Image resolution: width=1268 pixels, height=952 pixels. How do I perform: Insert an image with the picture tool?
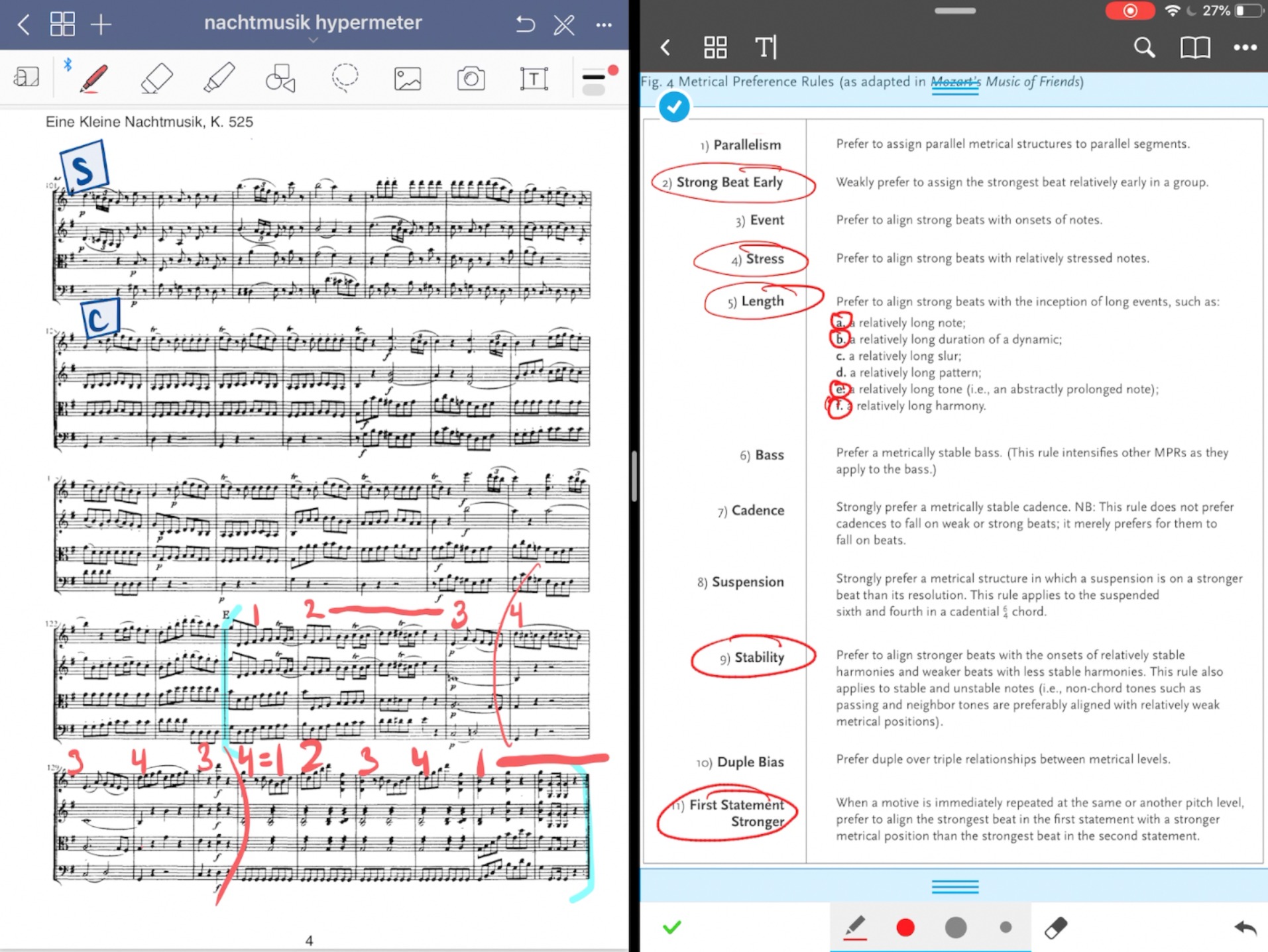407,79
